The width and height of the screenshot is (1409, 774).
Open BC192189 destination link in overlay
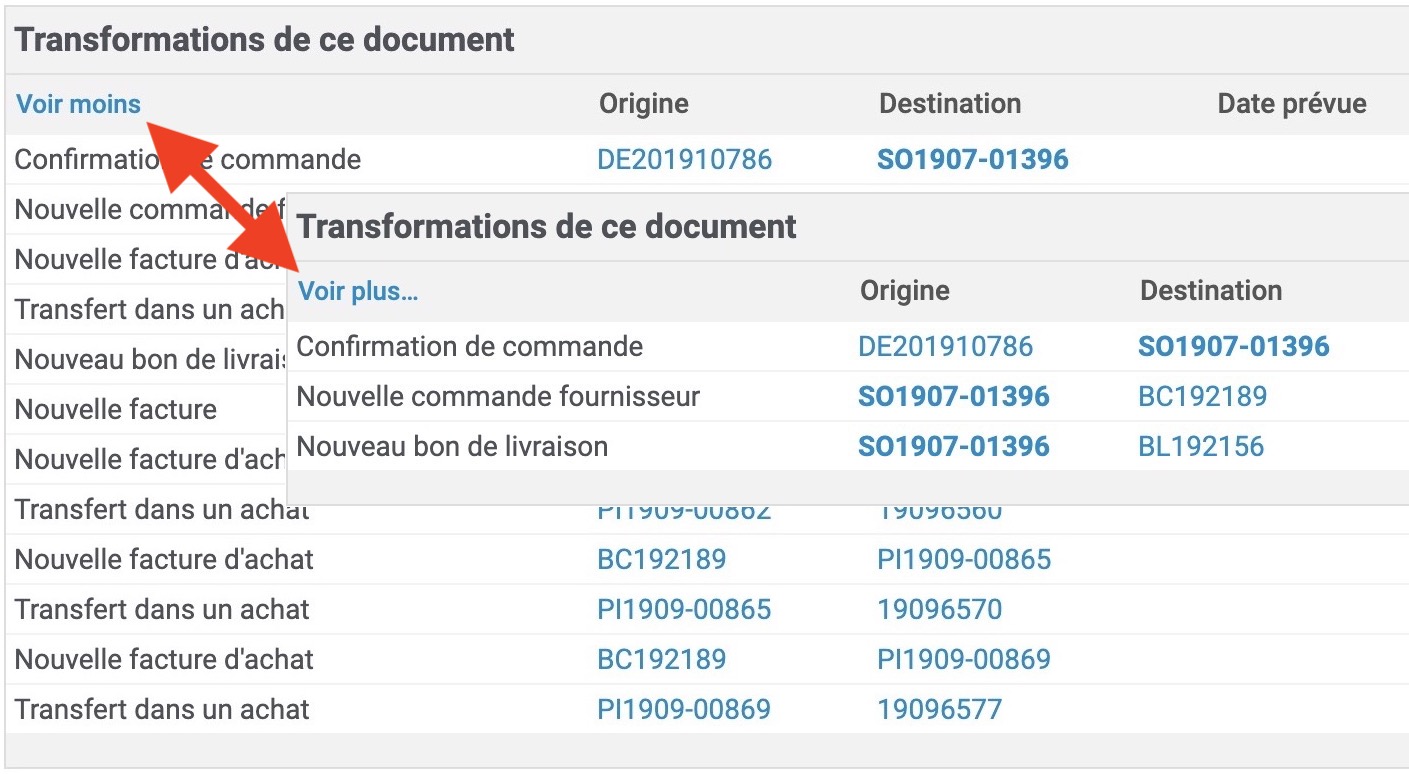(1202, 397)
